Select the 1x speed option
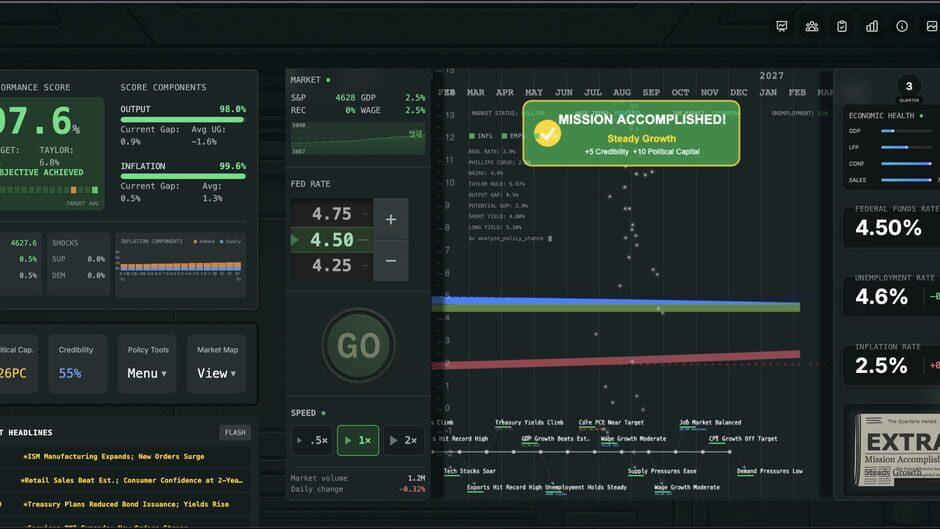This screenshot has height=529, width=940. pos(358,440)
